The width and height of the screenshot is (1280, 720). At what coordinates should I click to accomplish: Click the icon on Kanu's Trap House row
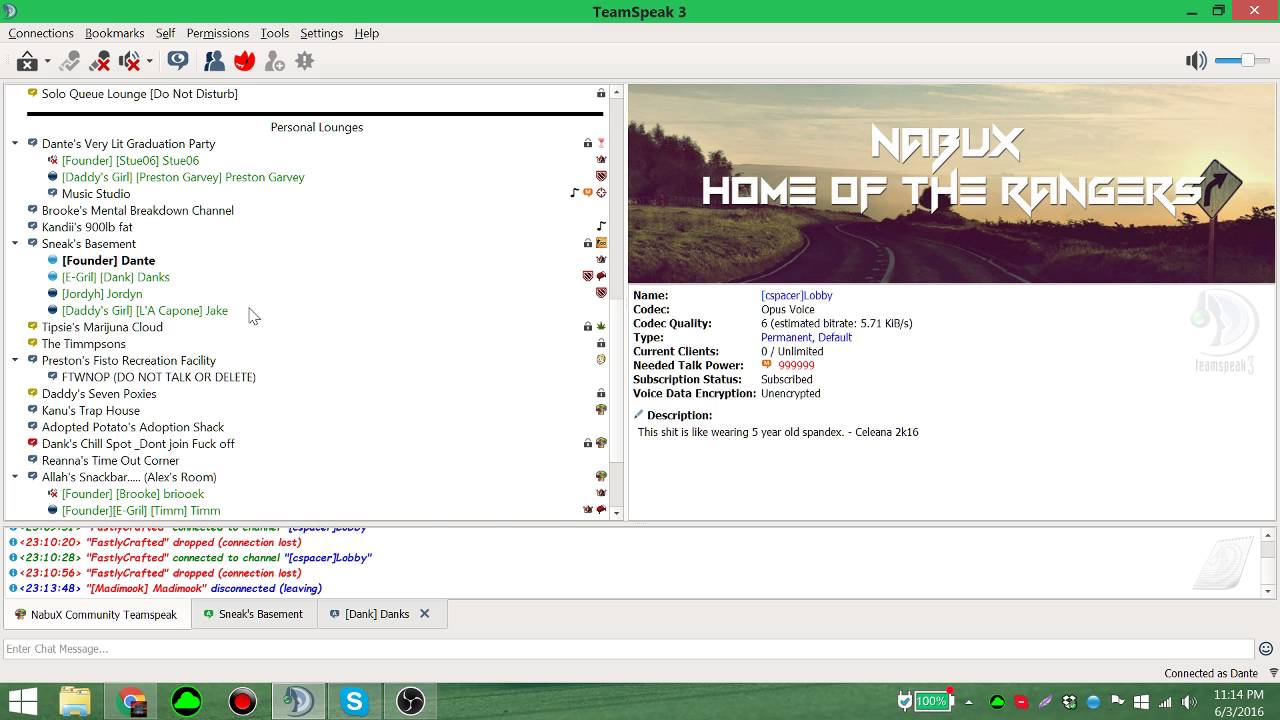pos(601,410)
